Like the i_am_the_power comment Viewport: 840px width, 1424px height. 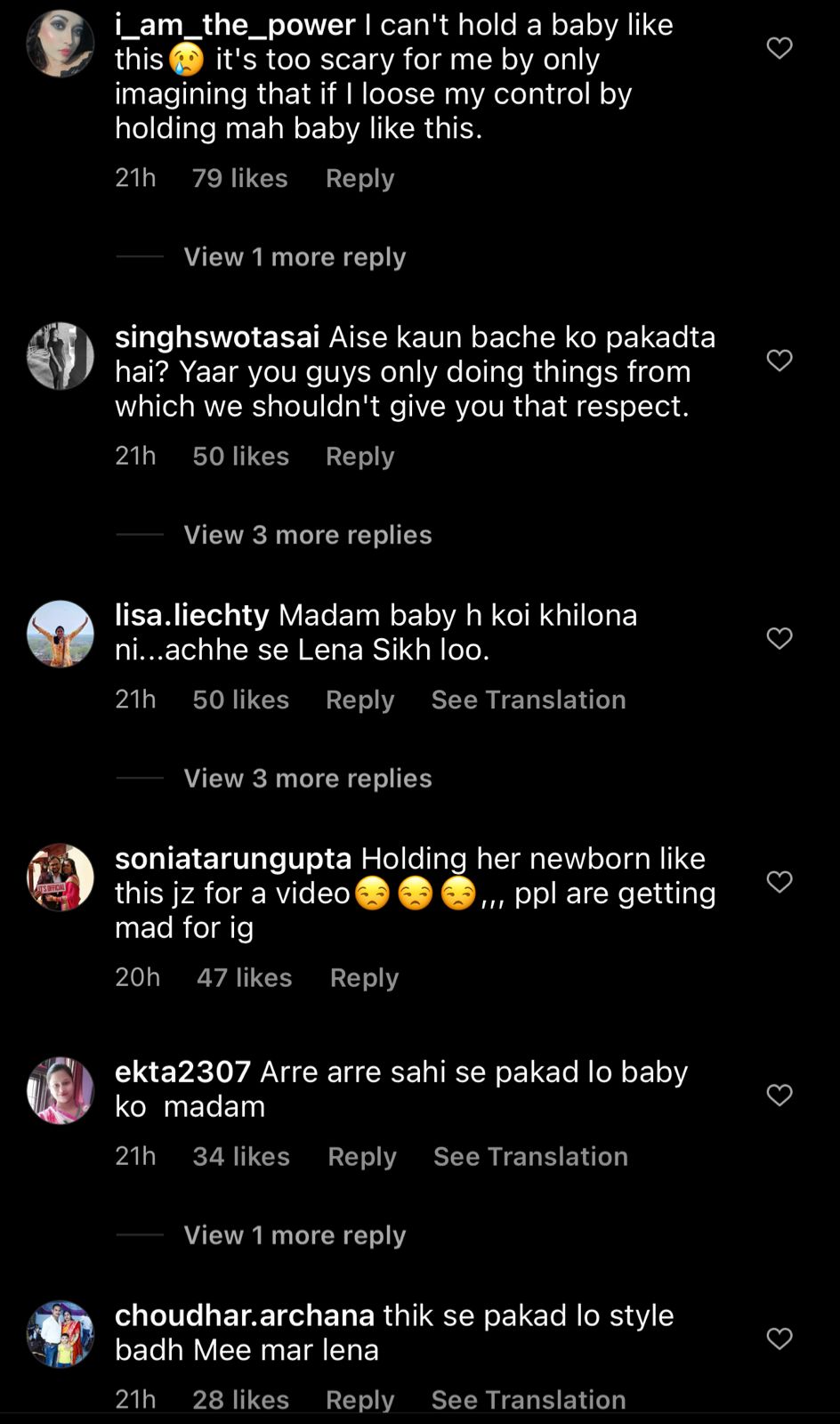click(x=779, y=48)
